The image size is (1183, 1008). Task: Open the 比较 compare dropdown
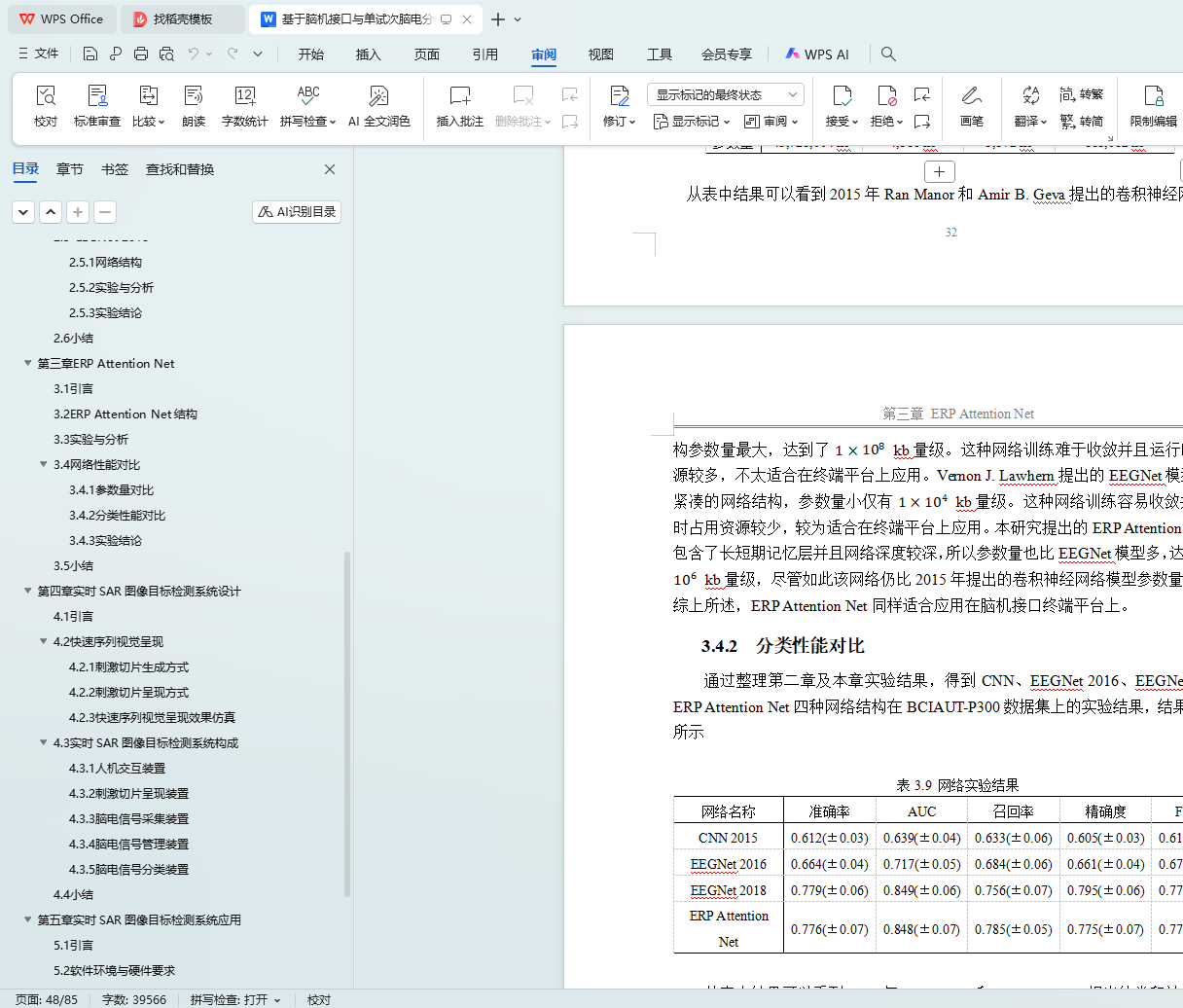[x=148, y=106]
